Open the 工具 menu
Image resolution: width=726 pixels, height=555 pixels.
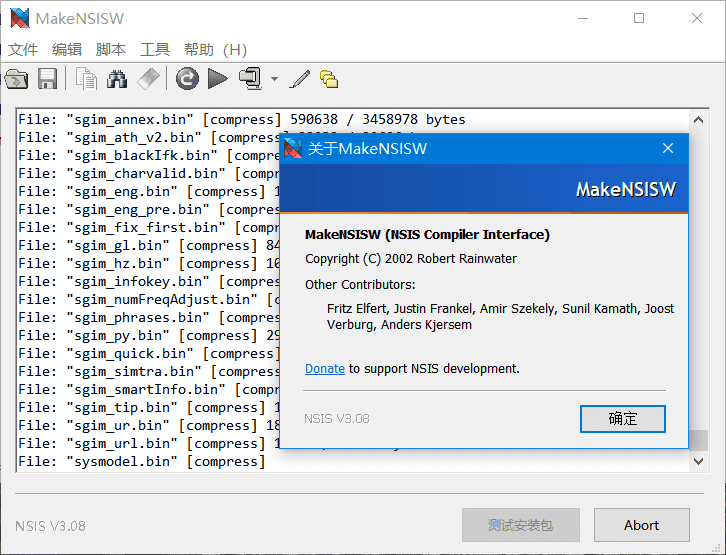click(x=155, y=49)
